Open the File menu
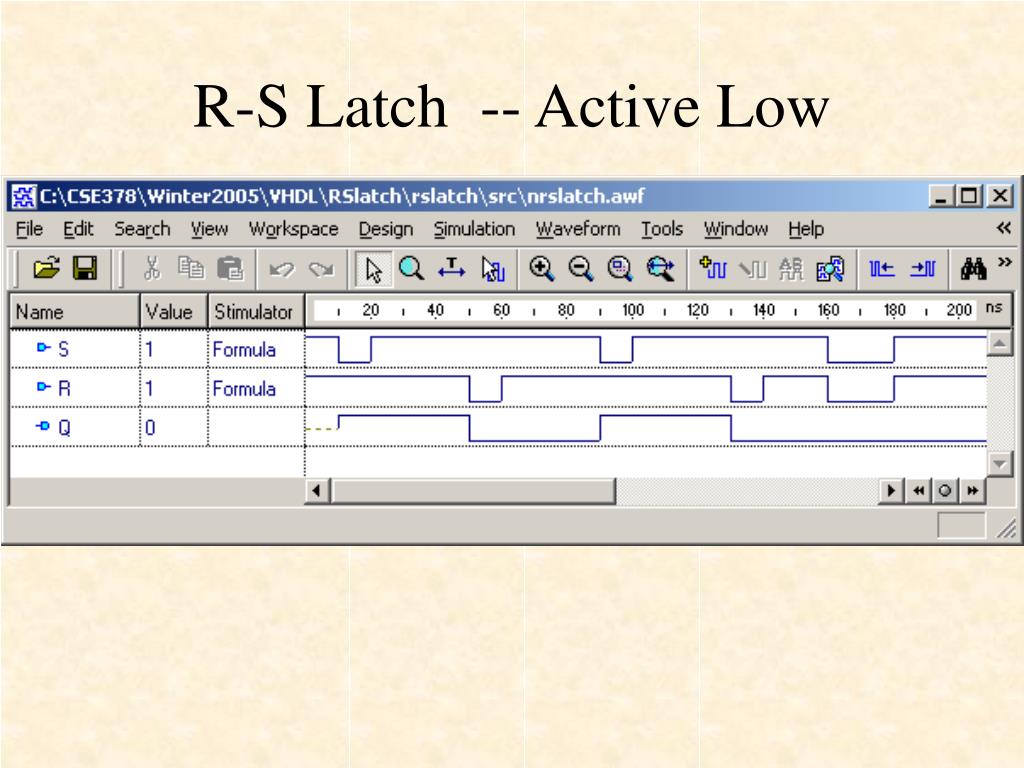This screenshot has height=768, width=1024. (29, 229)
